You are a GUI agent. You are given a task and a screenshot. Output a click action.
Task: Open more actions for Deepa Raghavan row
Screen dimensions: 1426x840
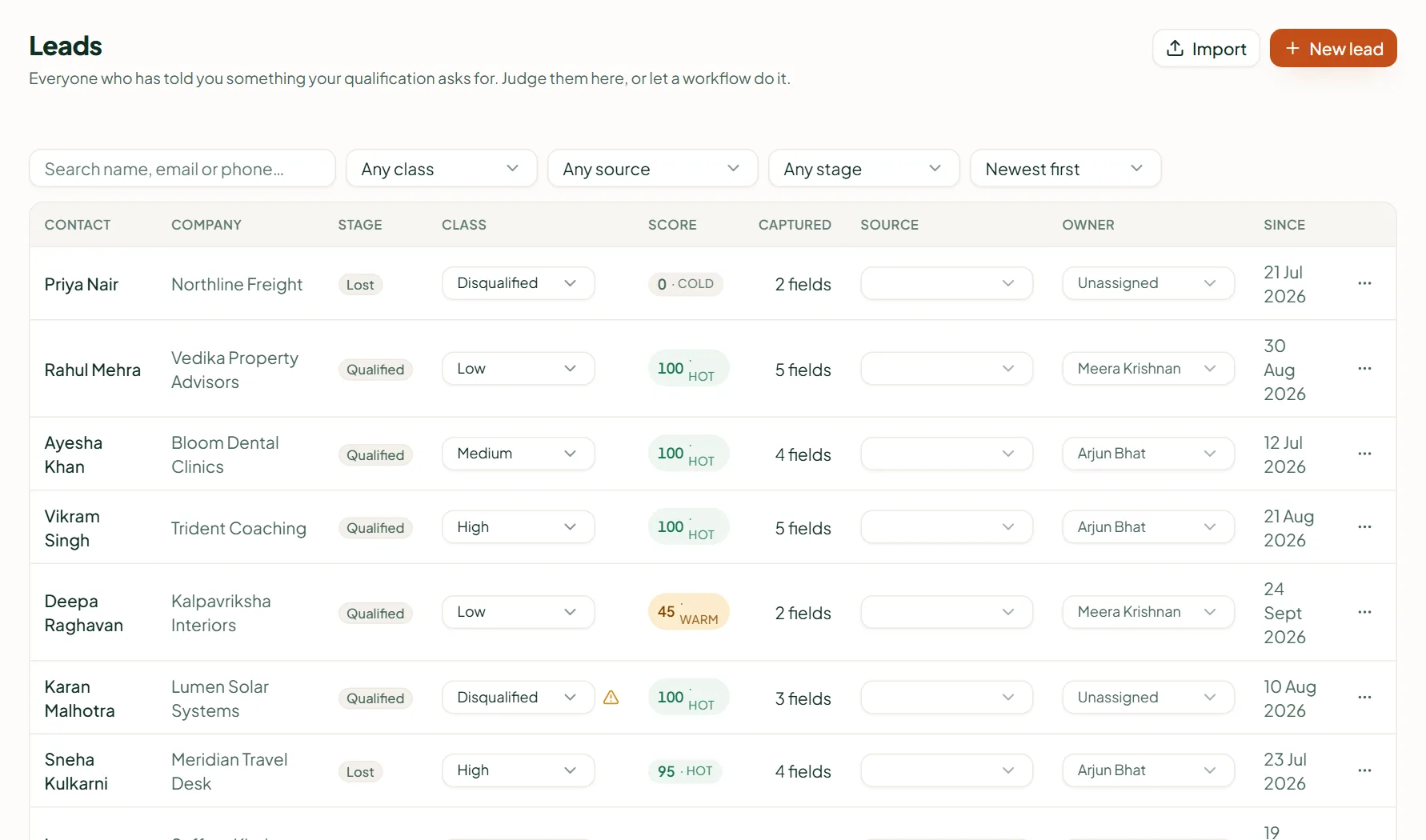[1364, 612]
